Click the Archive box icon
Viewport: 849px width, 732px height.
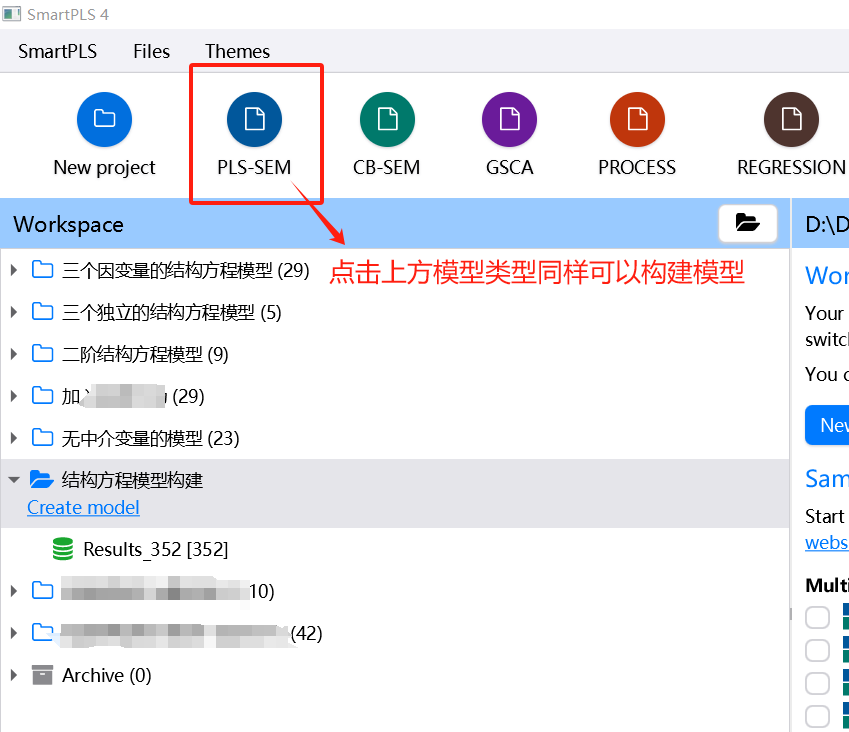(42, 675)
